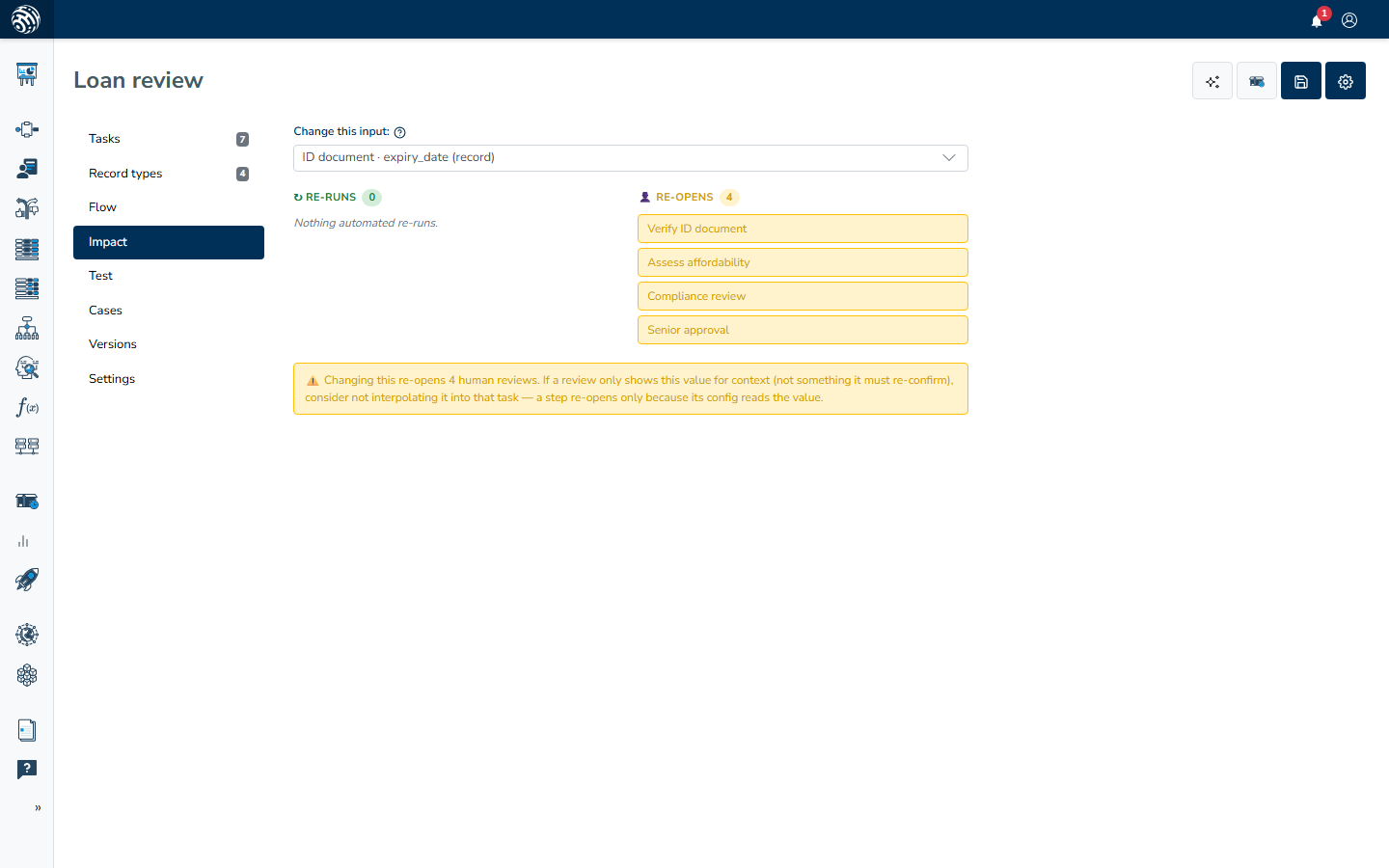
Task: Click the Tasks count badge 7
Action: click(242, 139)
